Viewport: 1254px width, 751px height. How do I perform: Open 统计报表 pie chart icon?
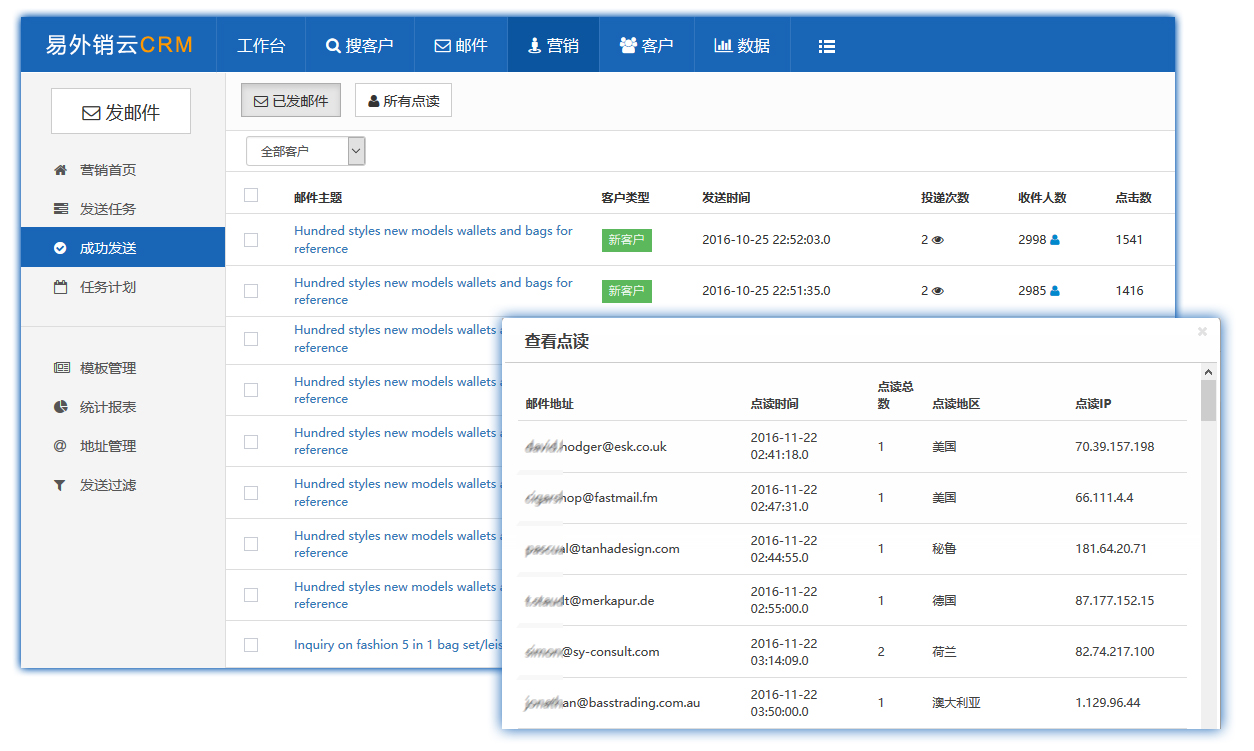(60, 407)
